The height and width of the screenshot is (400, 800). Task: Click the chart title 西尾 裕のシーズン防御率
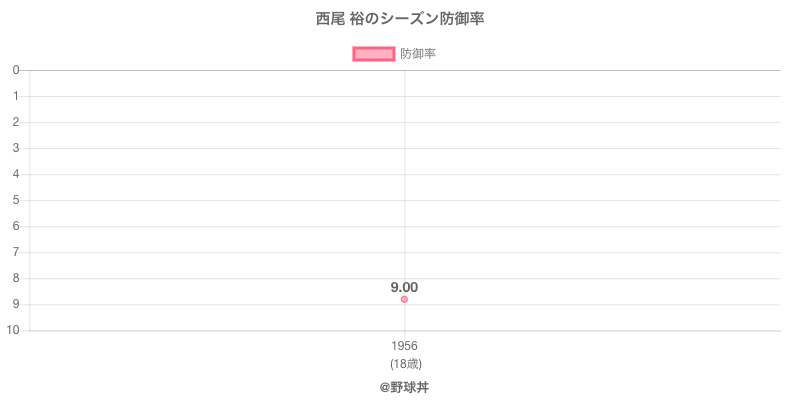400,19
